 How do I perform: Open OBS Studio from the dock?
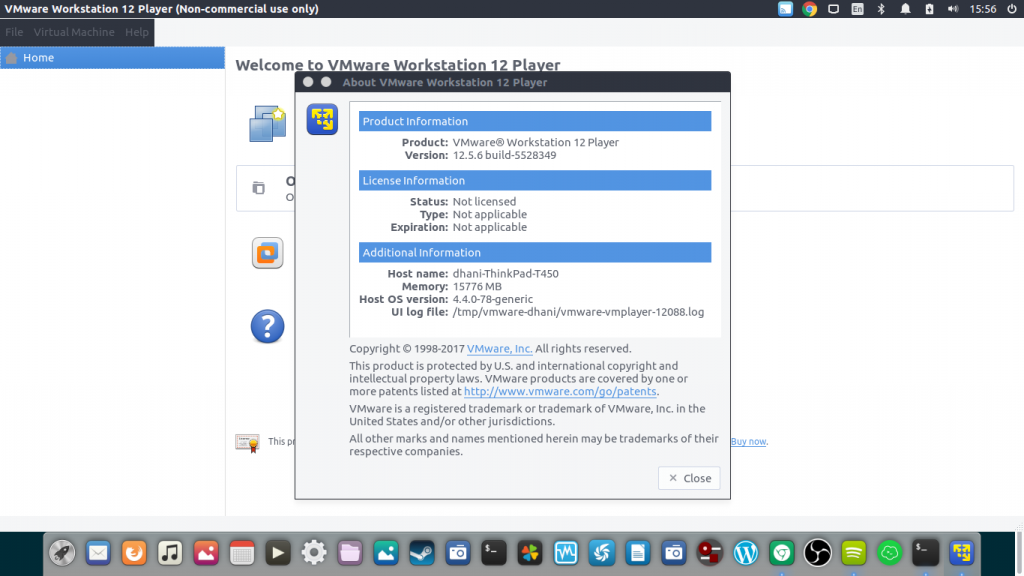tap(817, 552)
